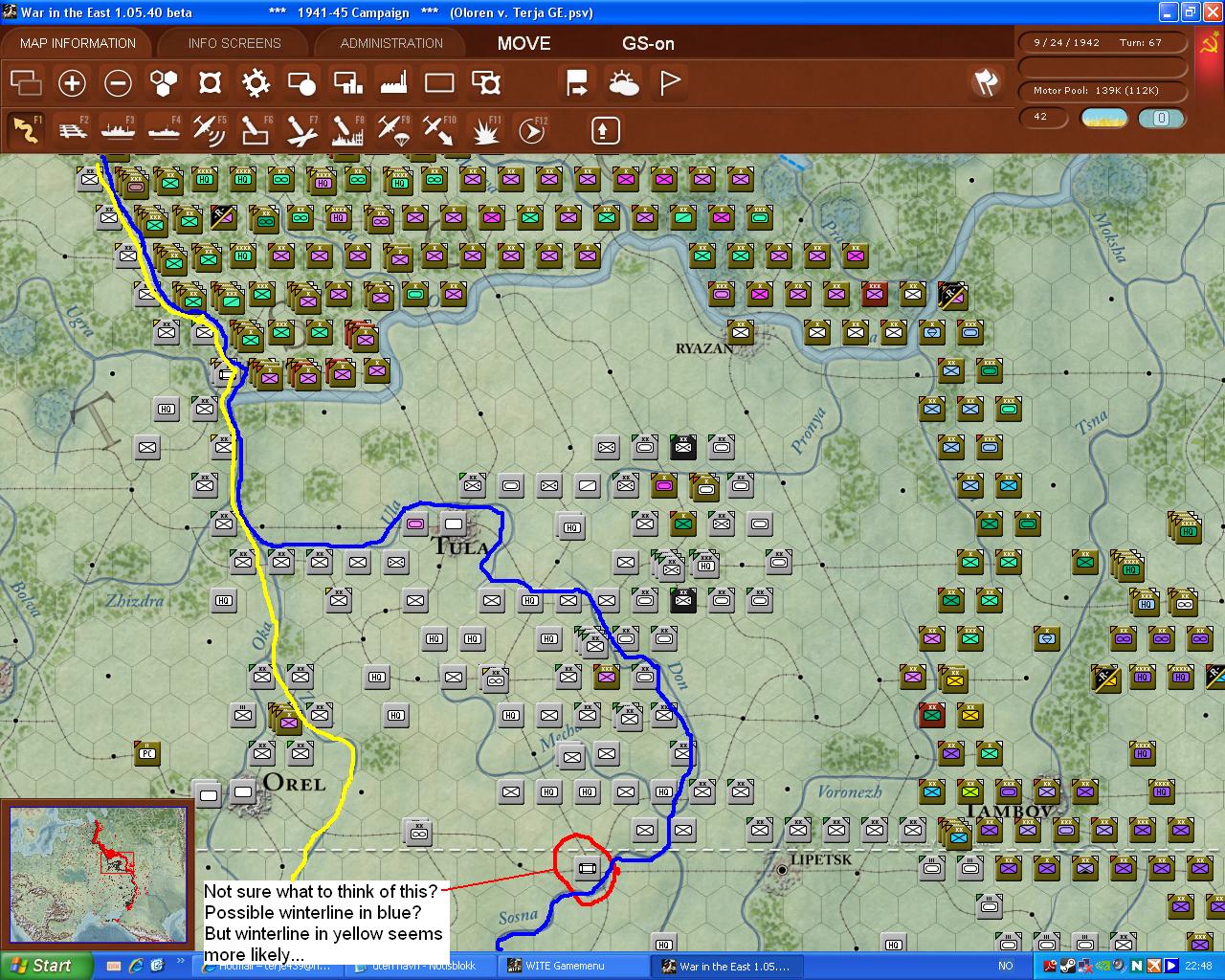This screenshot has height=980, width=1225.
Task: Click the Motor Pool readout
Action: click(x=1102, y=91)
